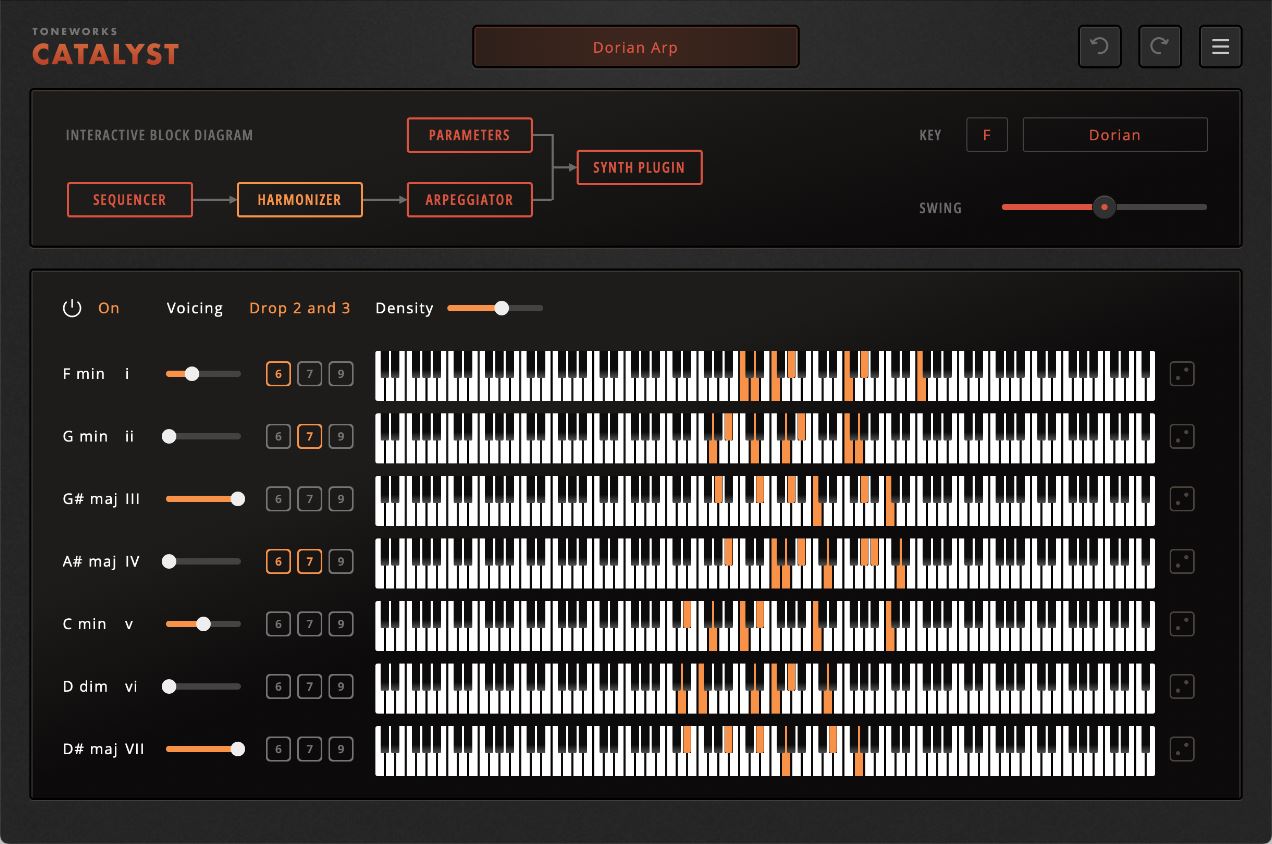This screenshot has width=1272, height=844.
Task: Disable the 7 extension on G min
Action: [x=310, y=436]
